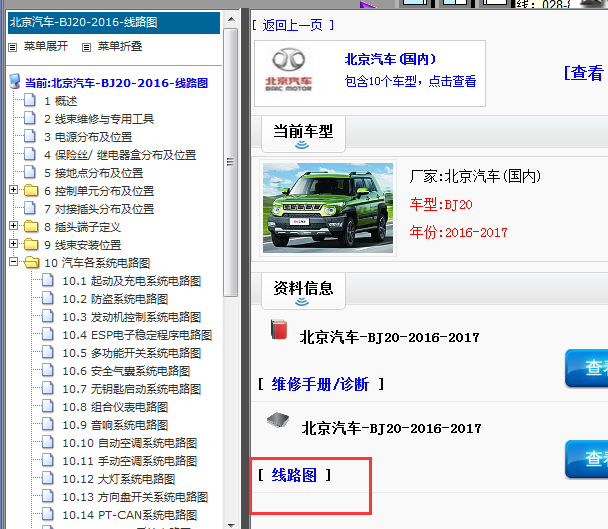Image resolution: width=608 pixels, height=529 pixels.
Task: Click page icon for 10.2 防盗系统电路图
Action: 48,298
